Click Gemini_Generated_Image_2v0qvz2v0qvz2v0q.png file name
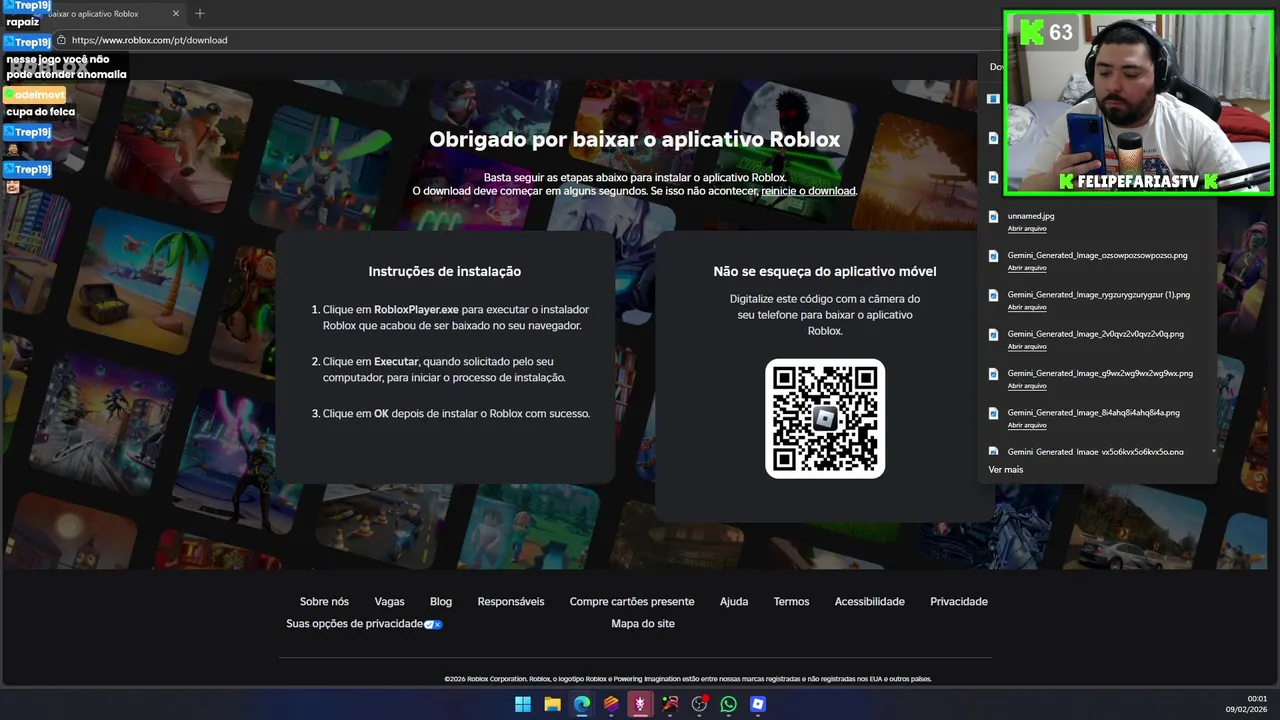 pyautogui.click(x=1096, y=334)
